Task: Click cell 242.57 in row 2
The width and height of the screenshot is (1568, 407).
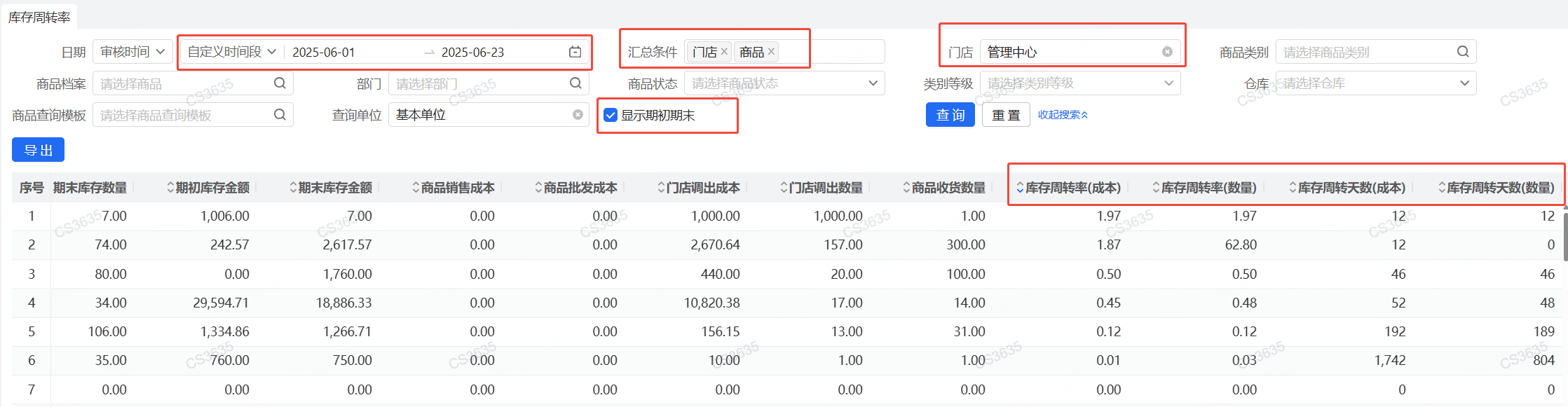Action: [229, 244]
